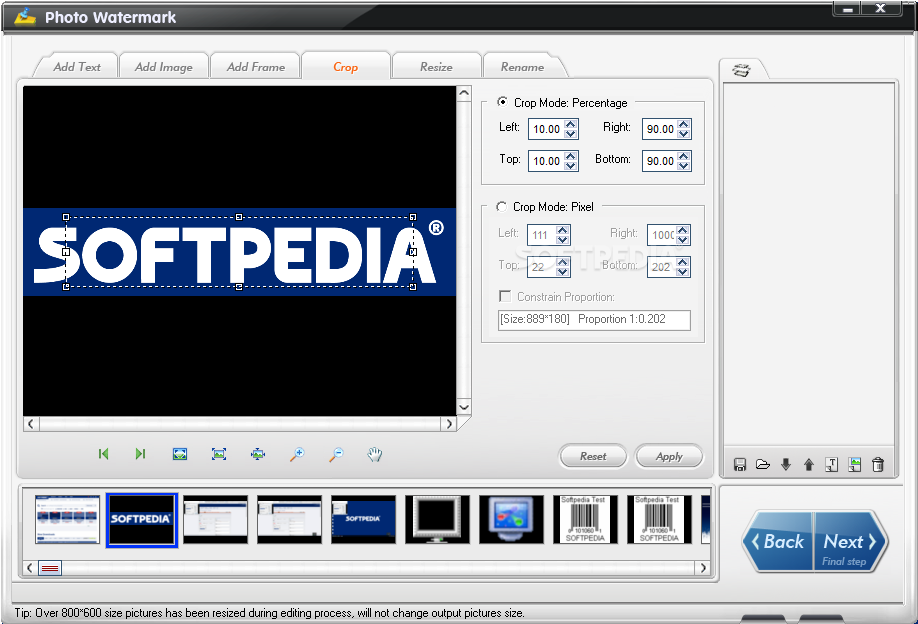This screenshot has width=918, height=624.
Task: Click the save floppy disk icon
Action: [740, 464]
